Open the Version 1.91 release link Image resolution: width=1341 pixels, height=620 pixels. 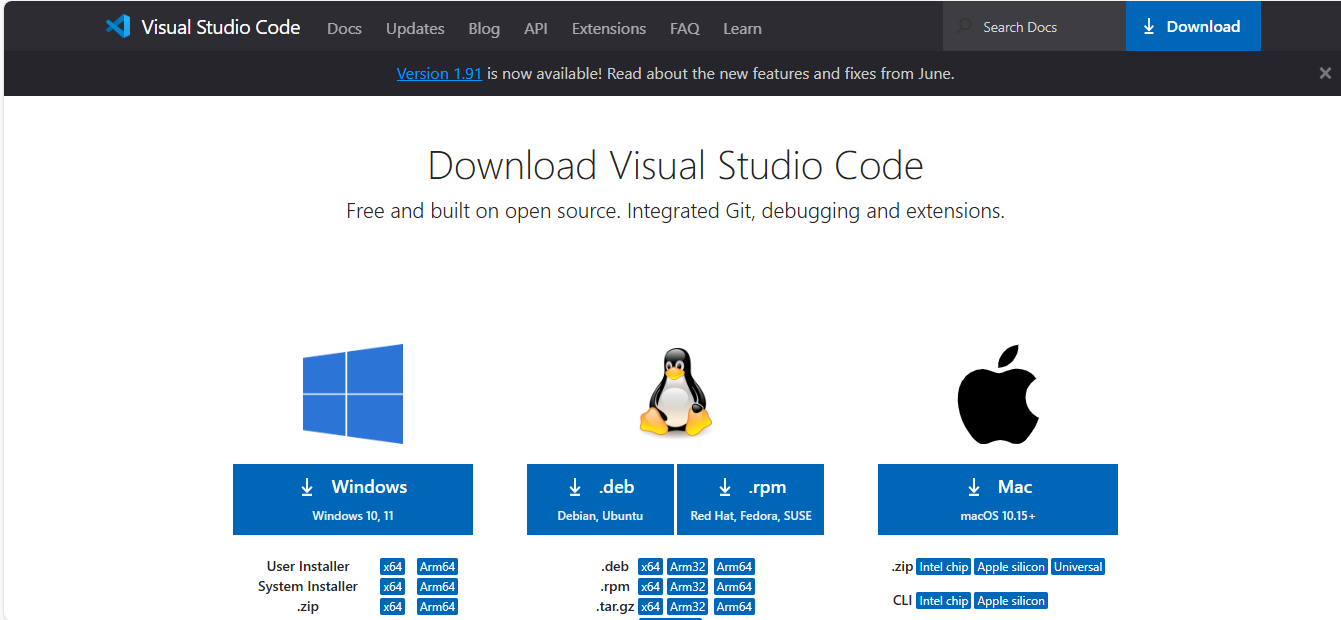[439, 73]
